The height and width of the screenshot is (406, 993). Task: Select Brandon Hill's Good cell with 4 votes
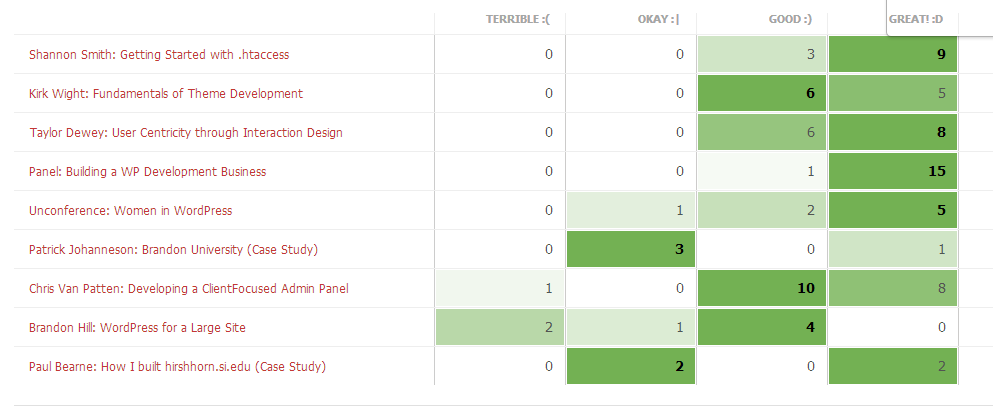[762, 327]
